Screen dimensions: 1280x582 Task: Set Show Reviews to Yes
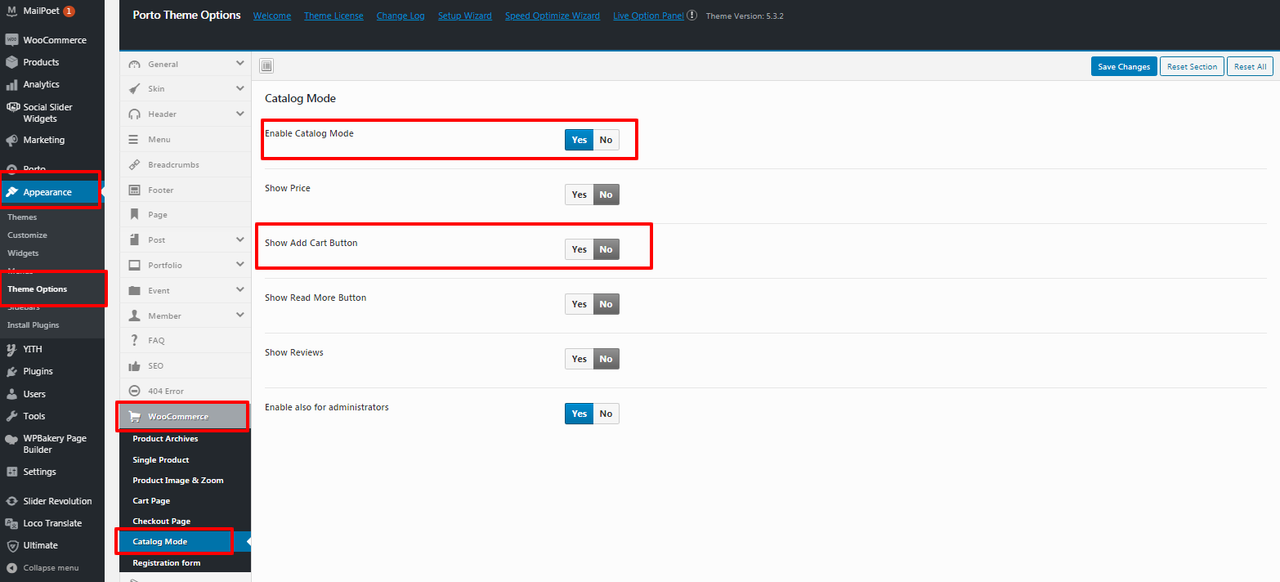[579, 359]
